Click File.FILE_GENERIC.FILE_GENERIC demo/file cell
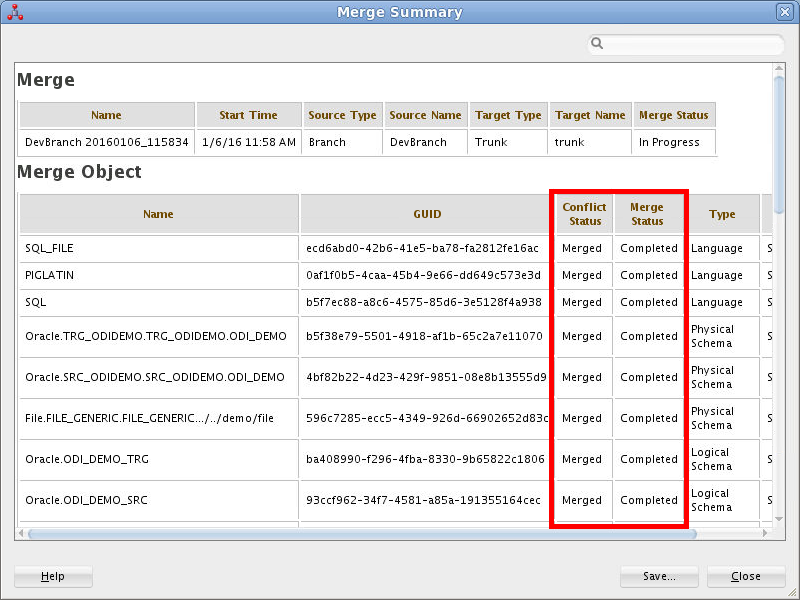Screen dimensions: 800x600 click(x=159, y=418)
